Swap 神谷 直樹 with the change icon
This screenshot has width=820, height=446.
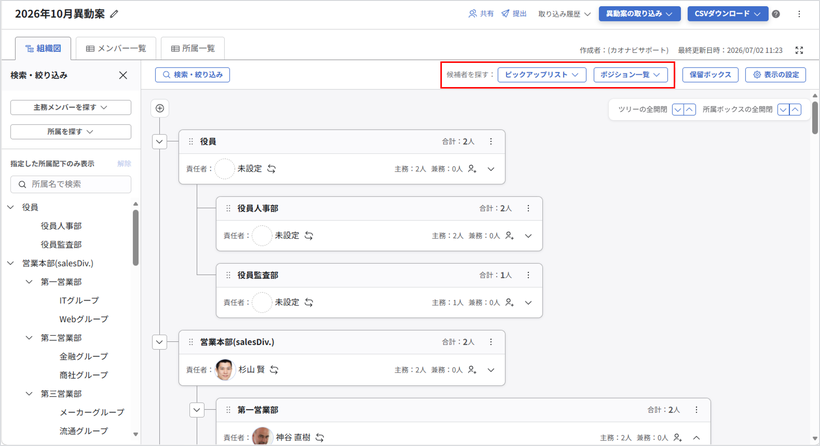click(320, 438)
